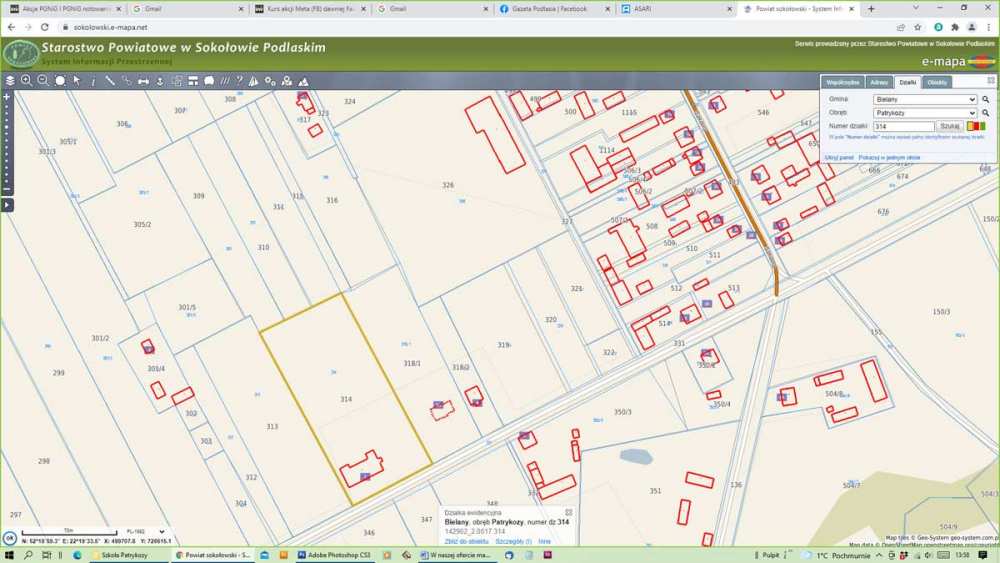1000x563 pixels.
Task: Click the browser address bar
Action: (472, 27)
